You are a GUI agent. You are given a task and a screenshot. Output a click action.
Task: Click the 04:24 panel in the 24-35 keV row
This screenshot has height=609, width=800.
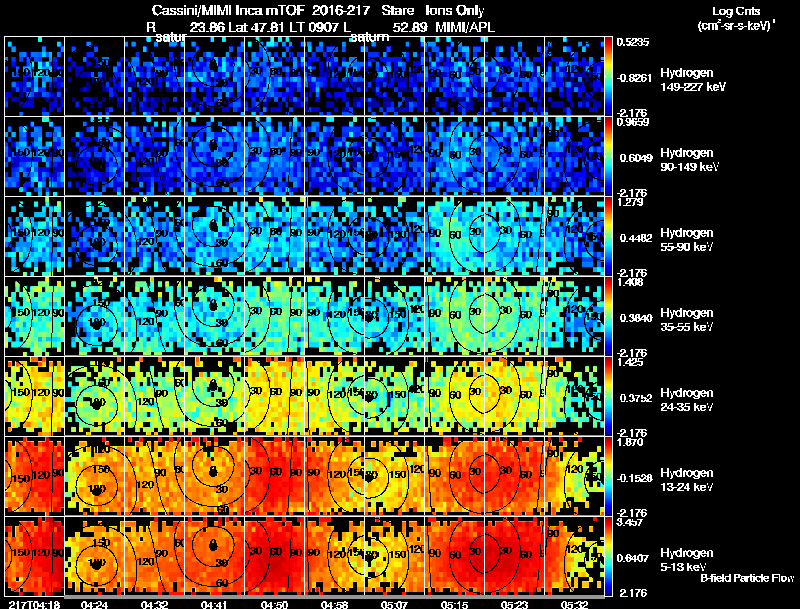pyautogui.click(x=94, y=396)
